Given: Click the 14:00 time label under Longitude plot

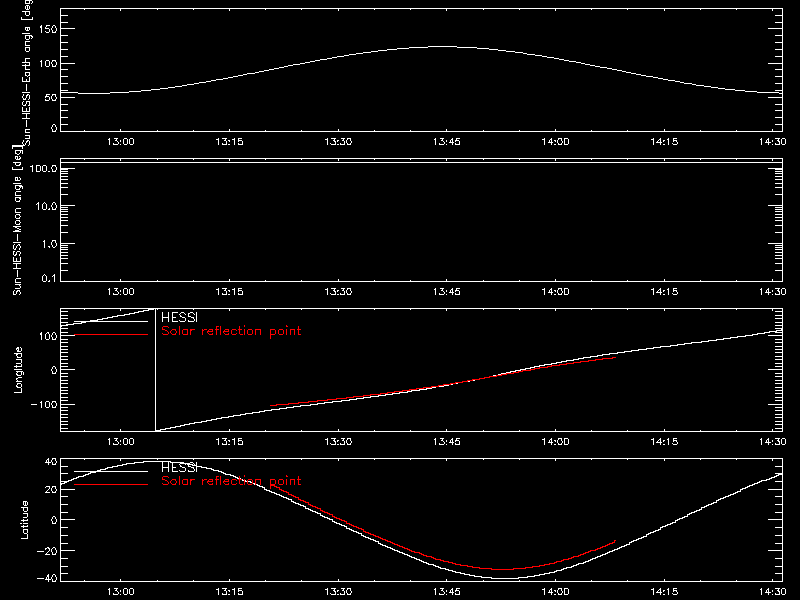Looking at the screenshot, I should pyautogui.click(x=555, y=442).
